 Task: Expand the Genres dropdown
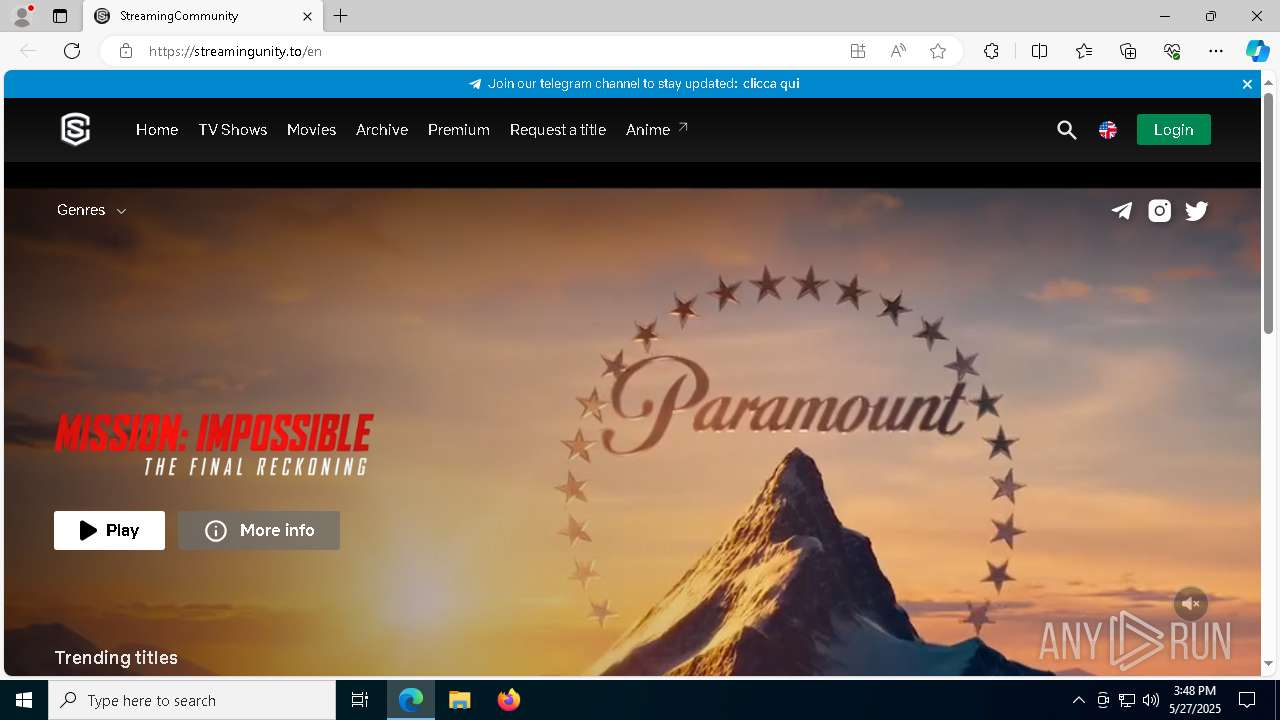pyautogui.click(x=92, y=210)
